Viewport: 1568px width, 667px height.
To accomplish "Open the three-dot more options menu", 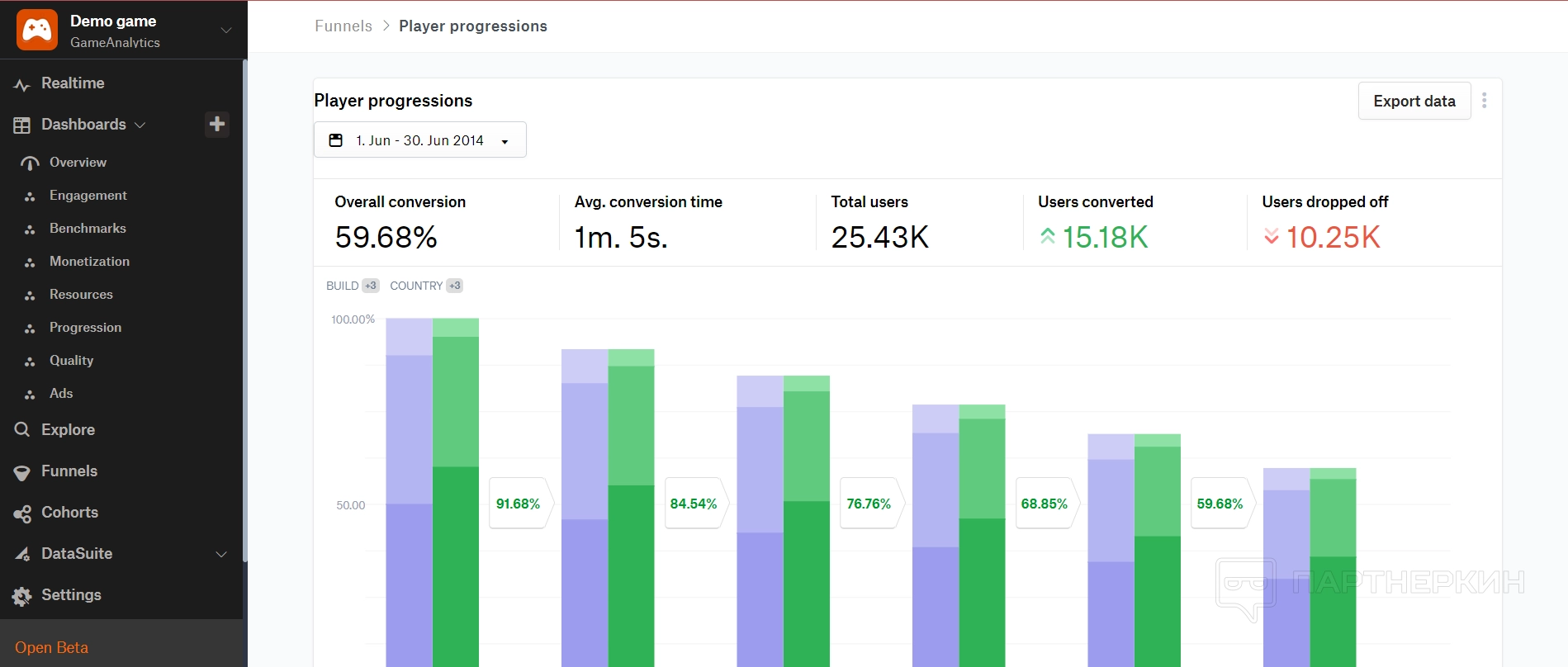I will tap(1484, 101).
